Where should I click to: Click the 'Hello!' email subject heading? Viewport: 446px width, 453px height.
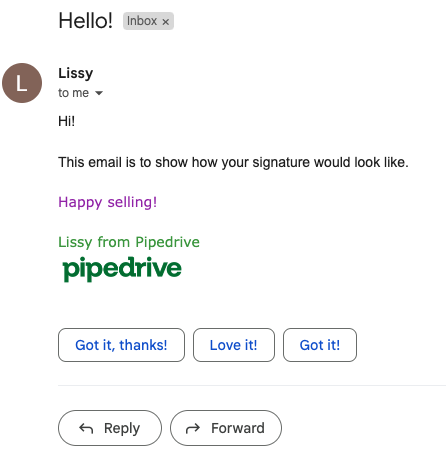point(86,21)
